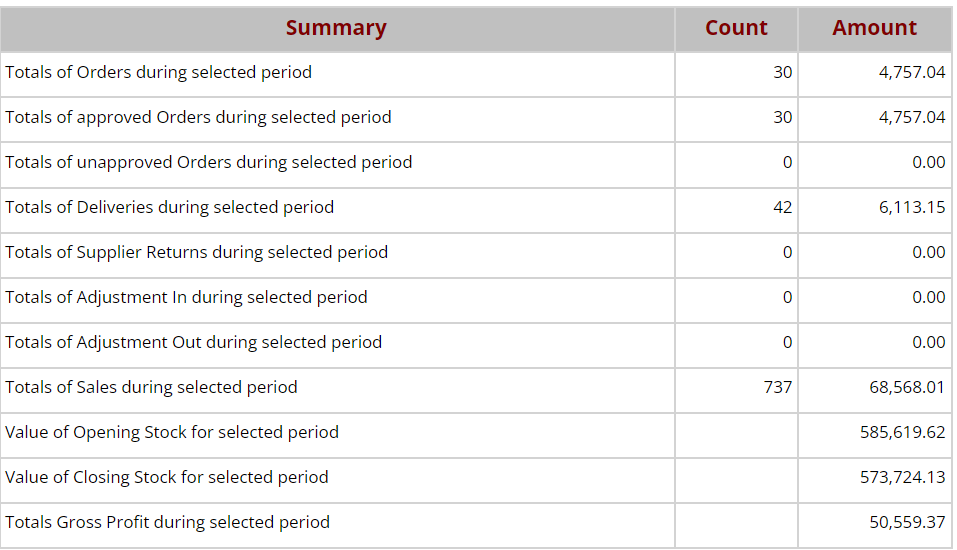Click the Totals Gross Profit label
957x550 pixels.
[x=167, y=522]
